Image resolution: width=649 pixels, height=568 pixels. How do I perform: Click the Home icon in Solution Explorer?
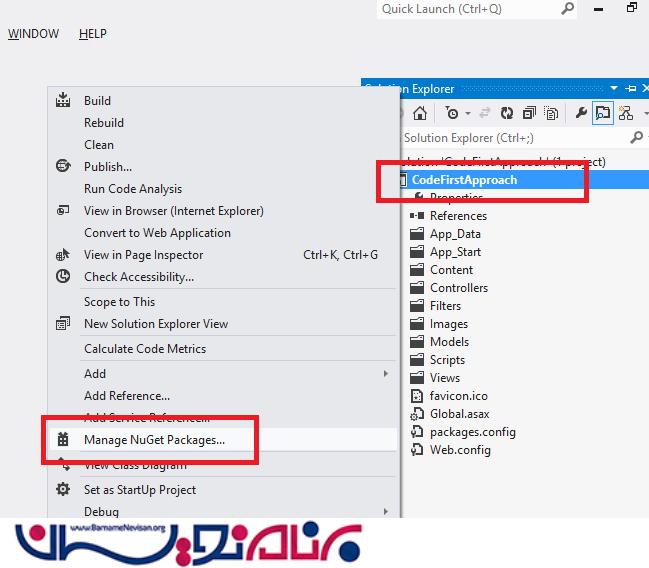point(420,113)
